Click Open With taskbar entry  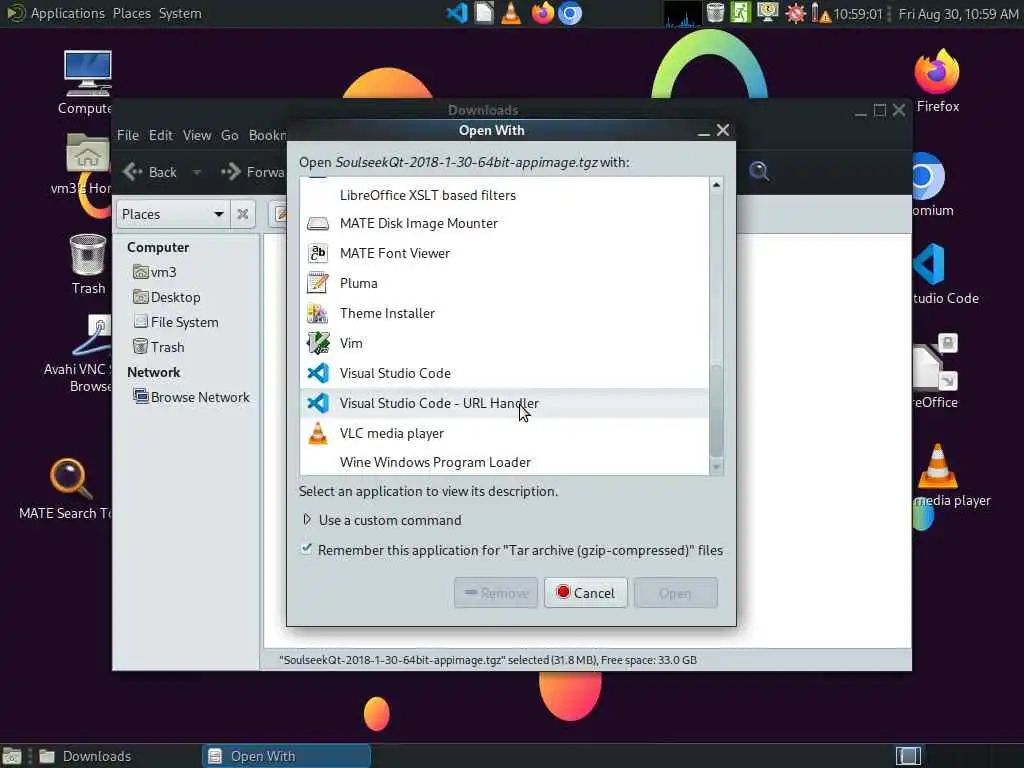286,756
